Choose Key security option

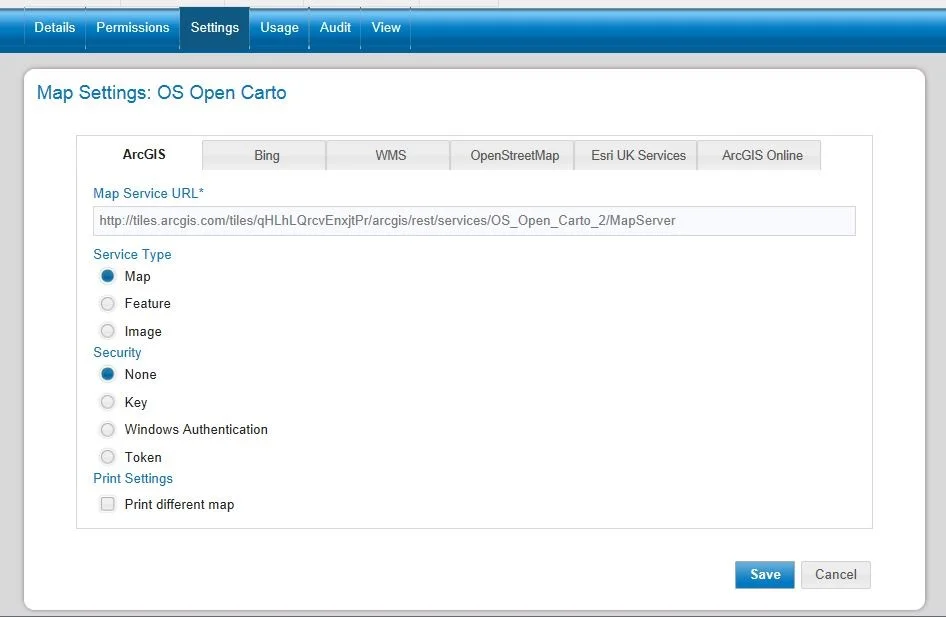[x=107, y=402]
